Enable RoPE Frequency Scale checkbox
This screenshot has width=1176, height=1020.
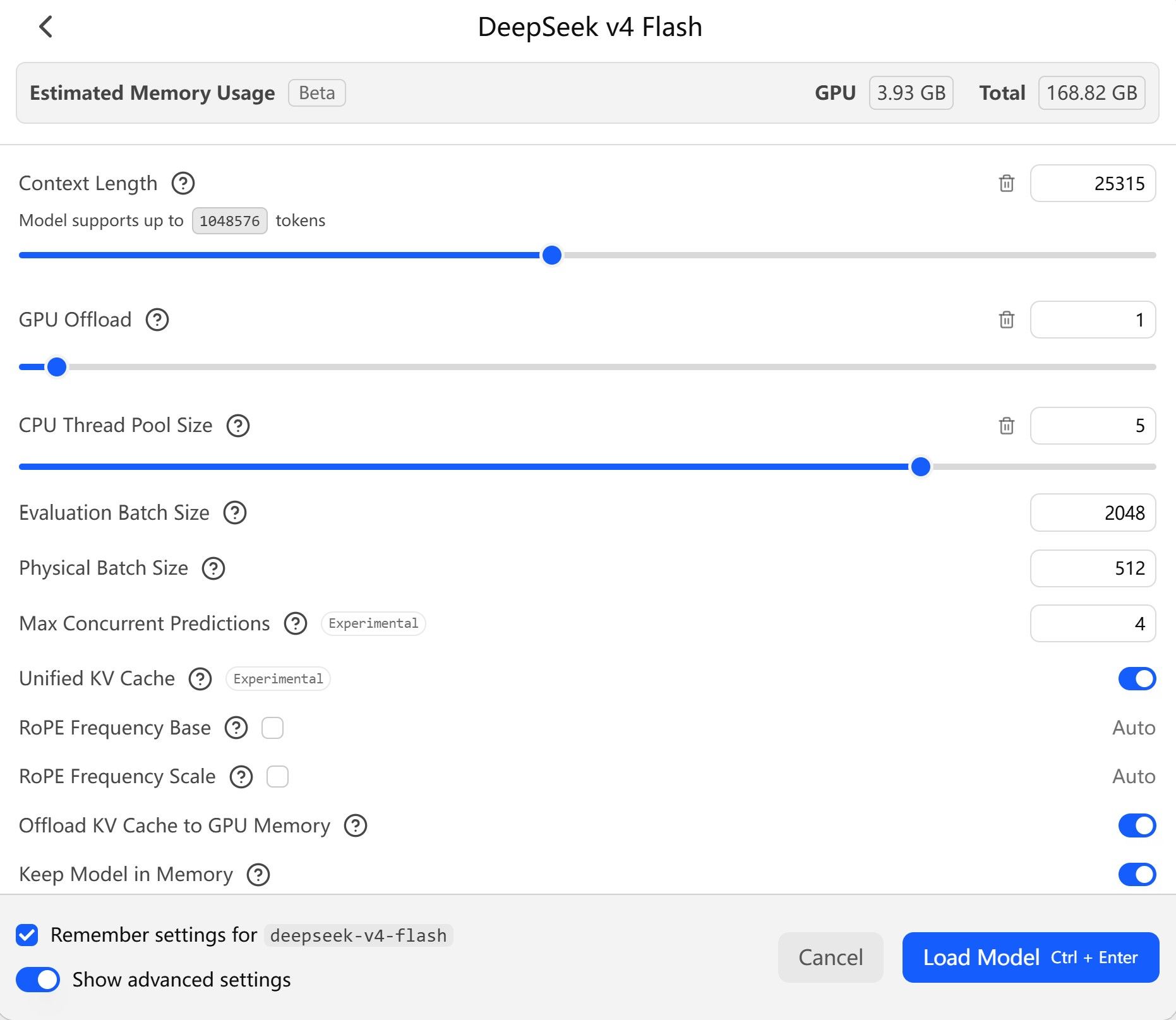point(278,777)
